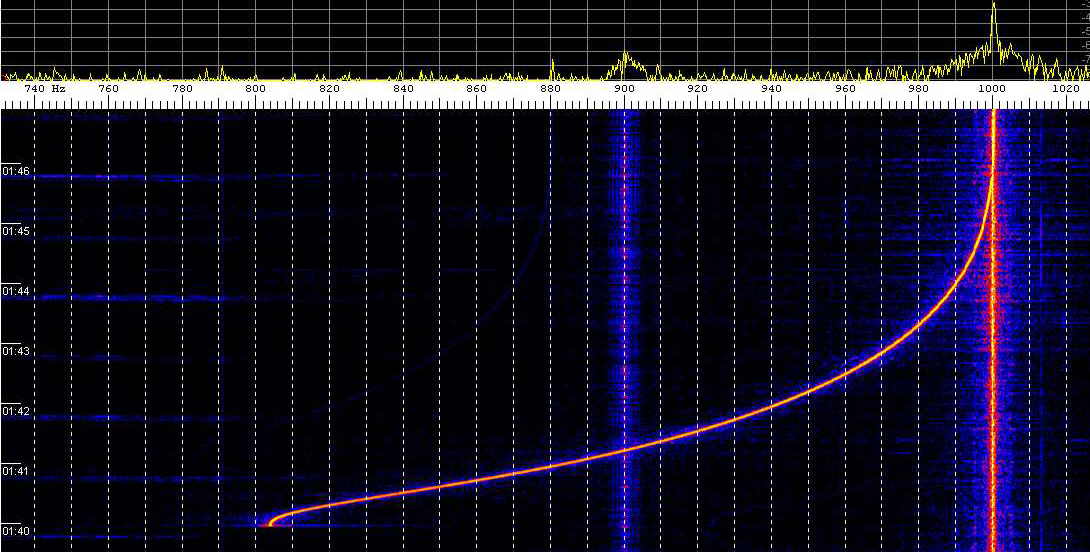Image resolution: width=1090 pixels, height=552 pixels.
Task: Click the 960 frequency scale label
Action: [x=845, y=89]
